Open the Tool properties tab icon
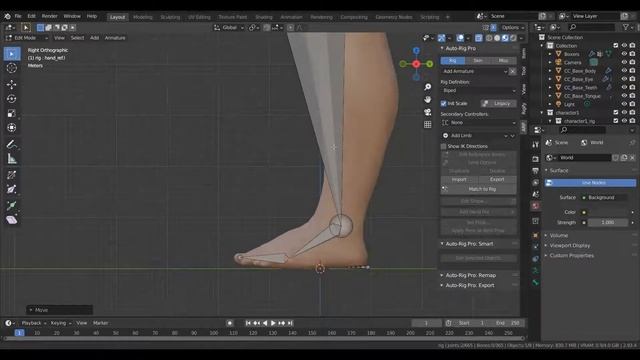This screenshot has height=360, width=640. 536,144
